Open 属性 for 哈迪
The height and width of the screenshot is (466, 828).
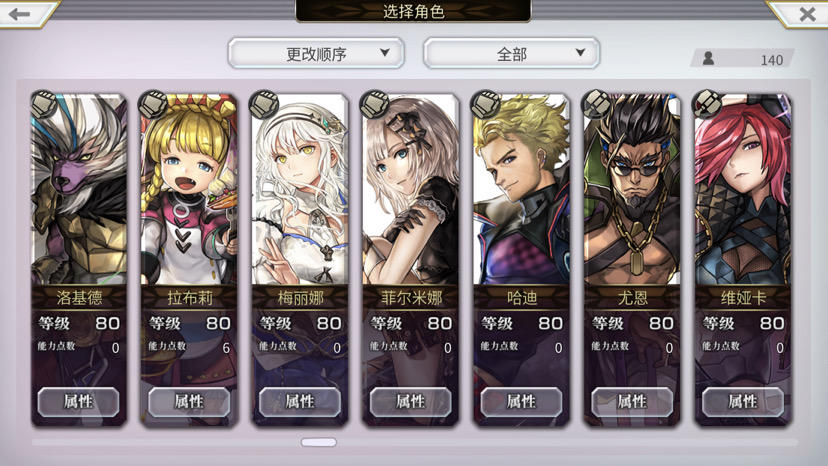pyautogui.click(x=521, y=402)
